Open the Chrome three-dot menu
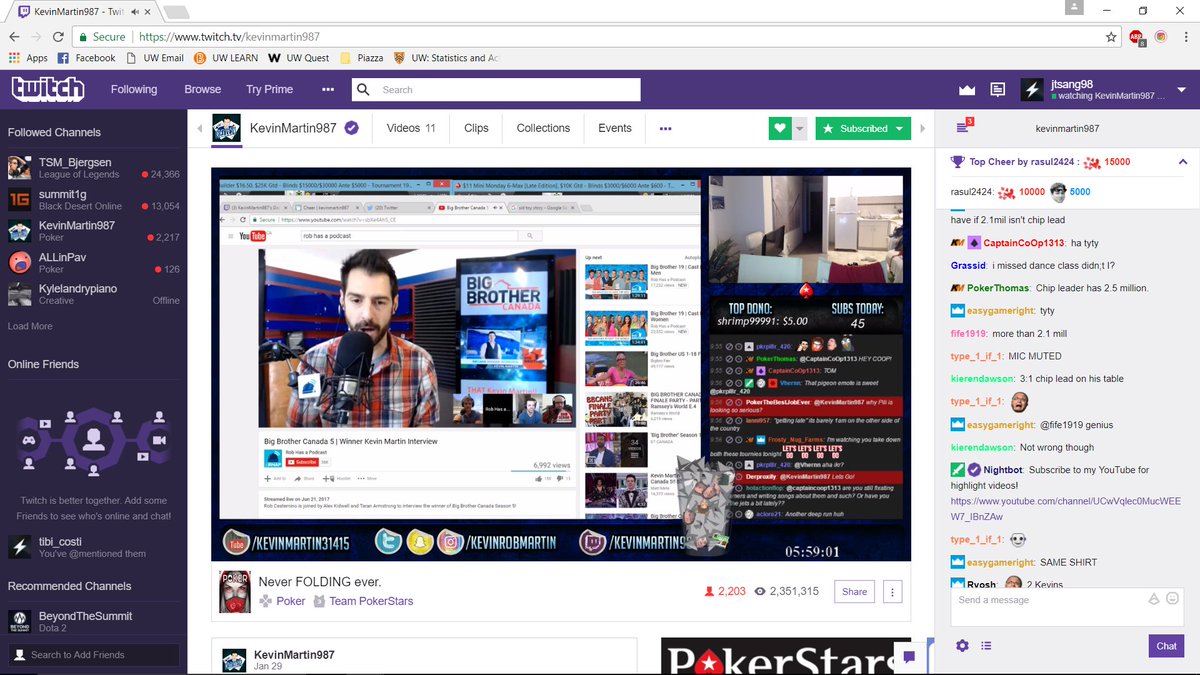Viewport: 1200px width, 675px height. point(1184,37)
